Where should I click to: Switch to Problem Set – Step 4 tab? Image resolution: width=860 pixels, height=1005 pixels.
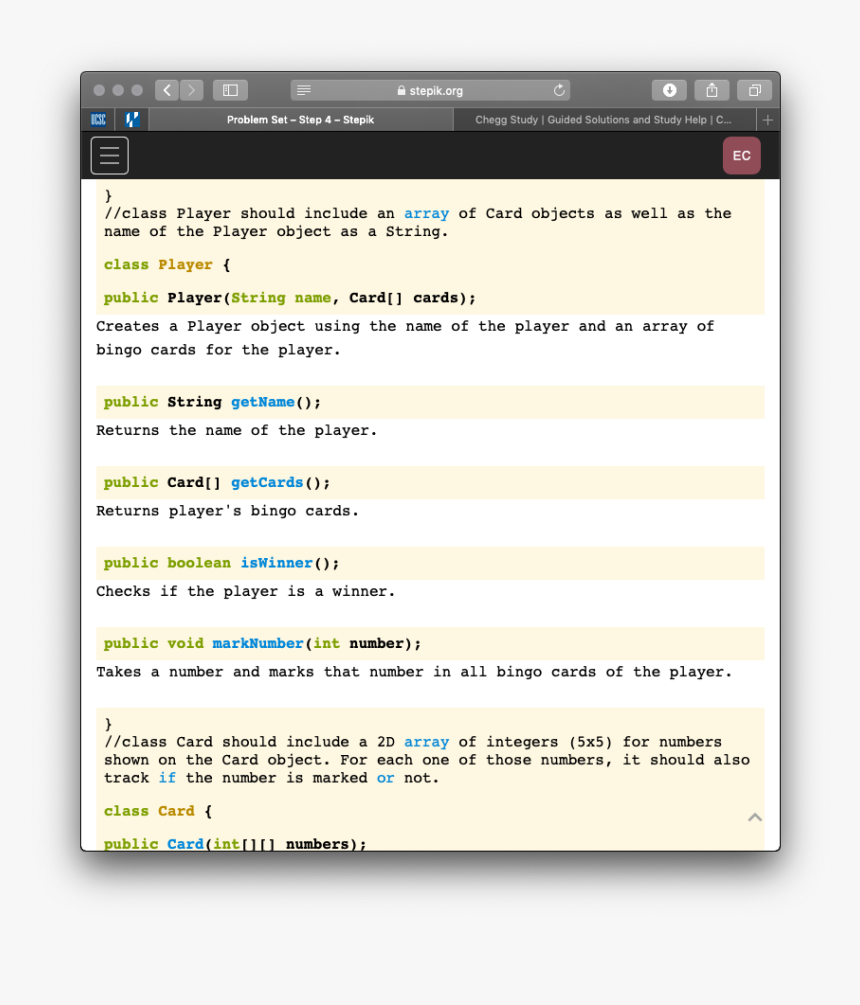click(301, 120)
